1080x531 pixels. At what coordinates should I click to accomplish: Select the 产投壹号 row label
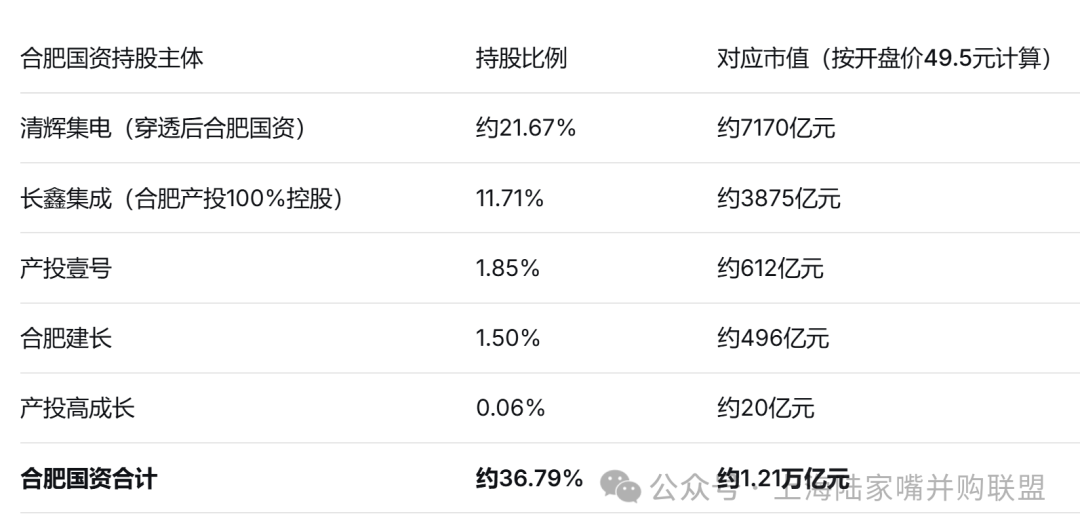point(66,269)
